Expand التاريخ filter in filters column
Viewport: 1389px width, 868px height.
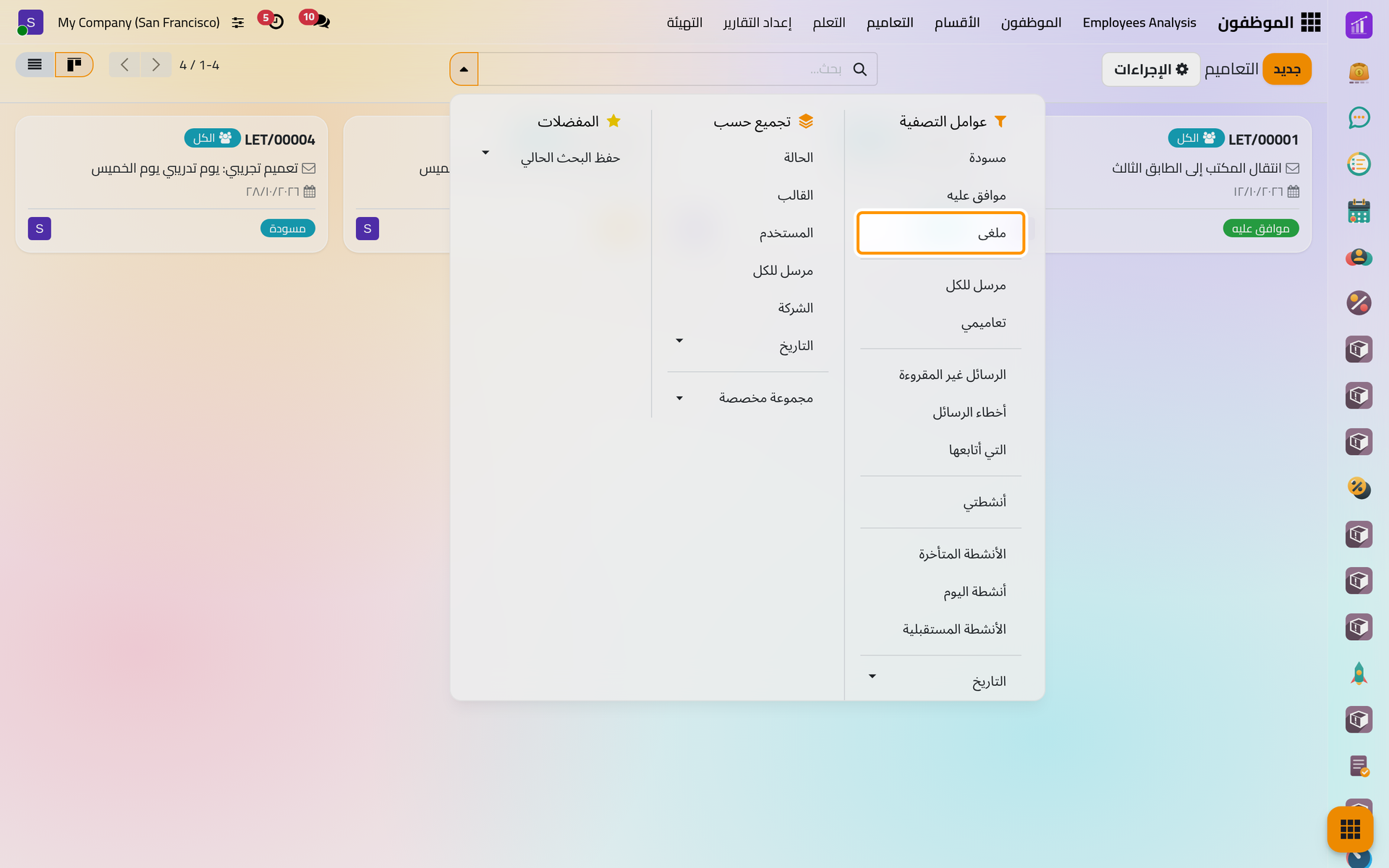940,681
